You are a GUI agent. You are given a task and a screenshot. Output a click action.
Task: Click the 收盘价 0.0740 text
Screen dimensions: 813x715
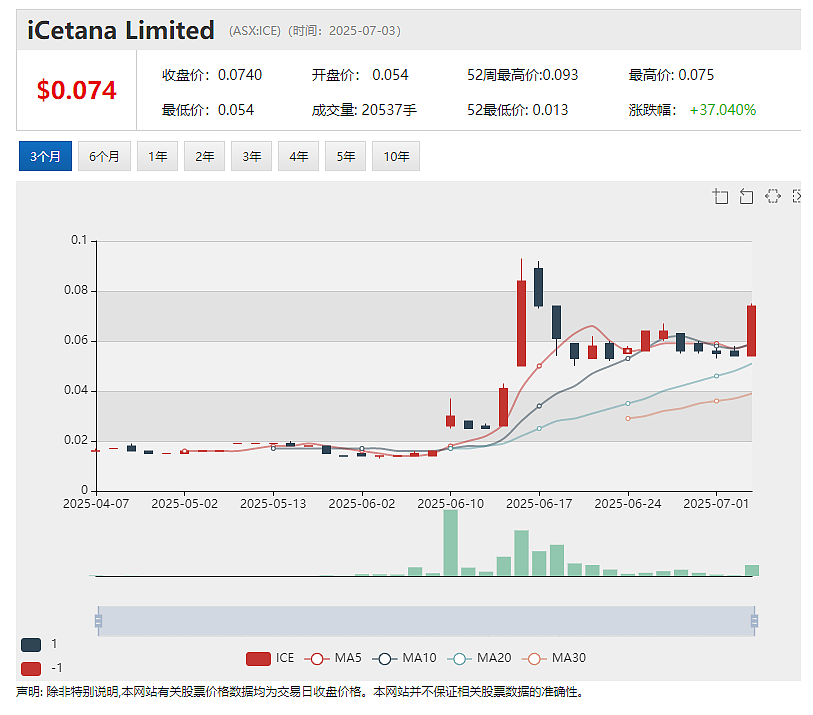point(212,75)
